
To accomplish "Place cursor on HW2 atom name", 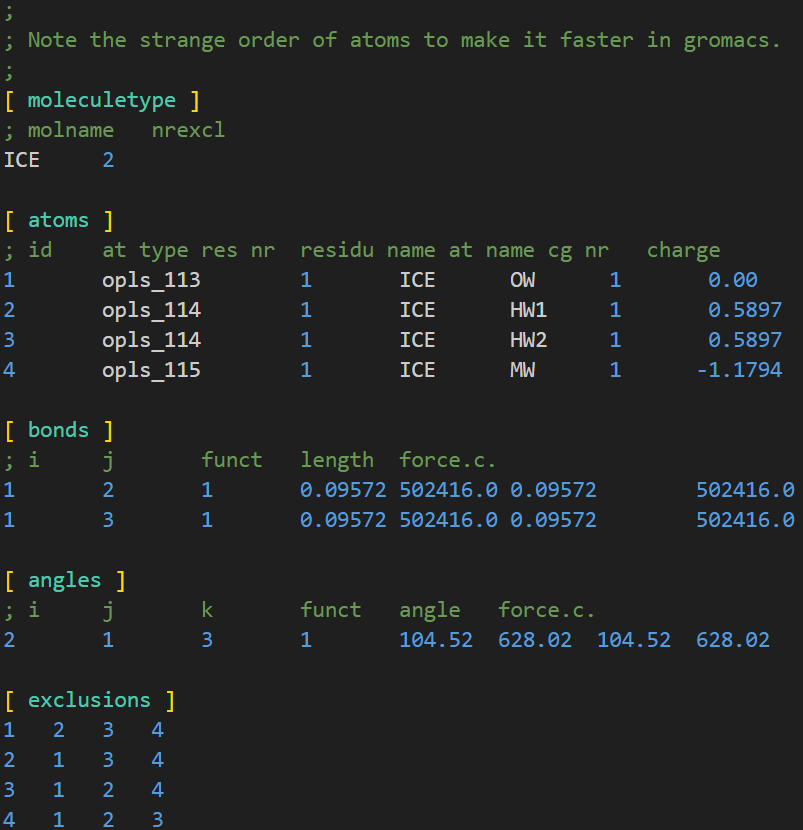I will tap(528, 340).
